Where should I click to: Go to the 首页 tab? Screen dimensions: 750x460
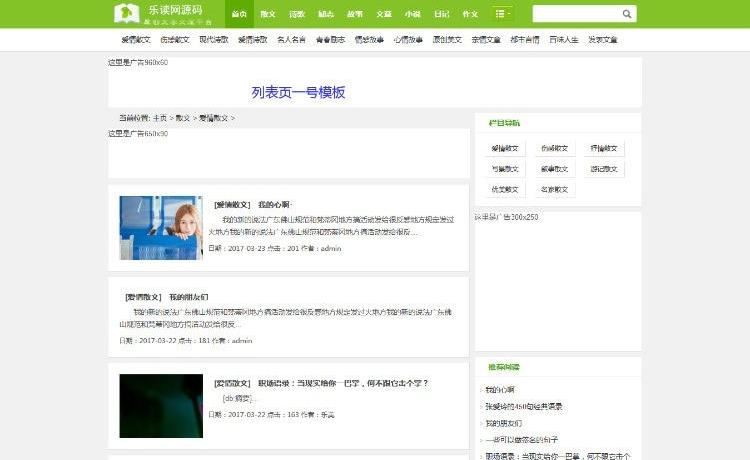[x=239, y=14]
